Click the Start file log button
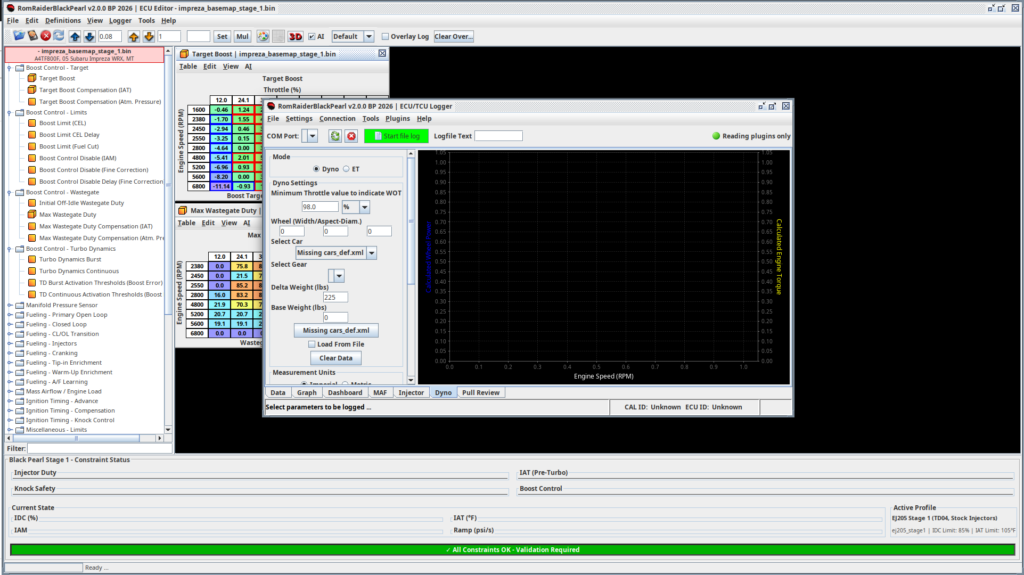The width and height of the screenshot is (1024, 575). (x=397, y=135)
